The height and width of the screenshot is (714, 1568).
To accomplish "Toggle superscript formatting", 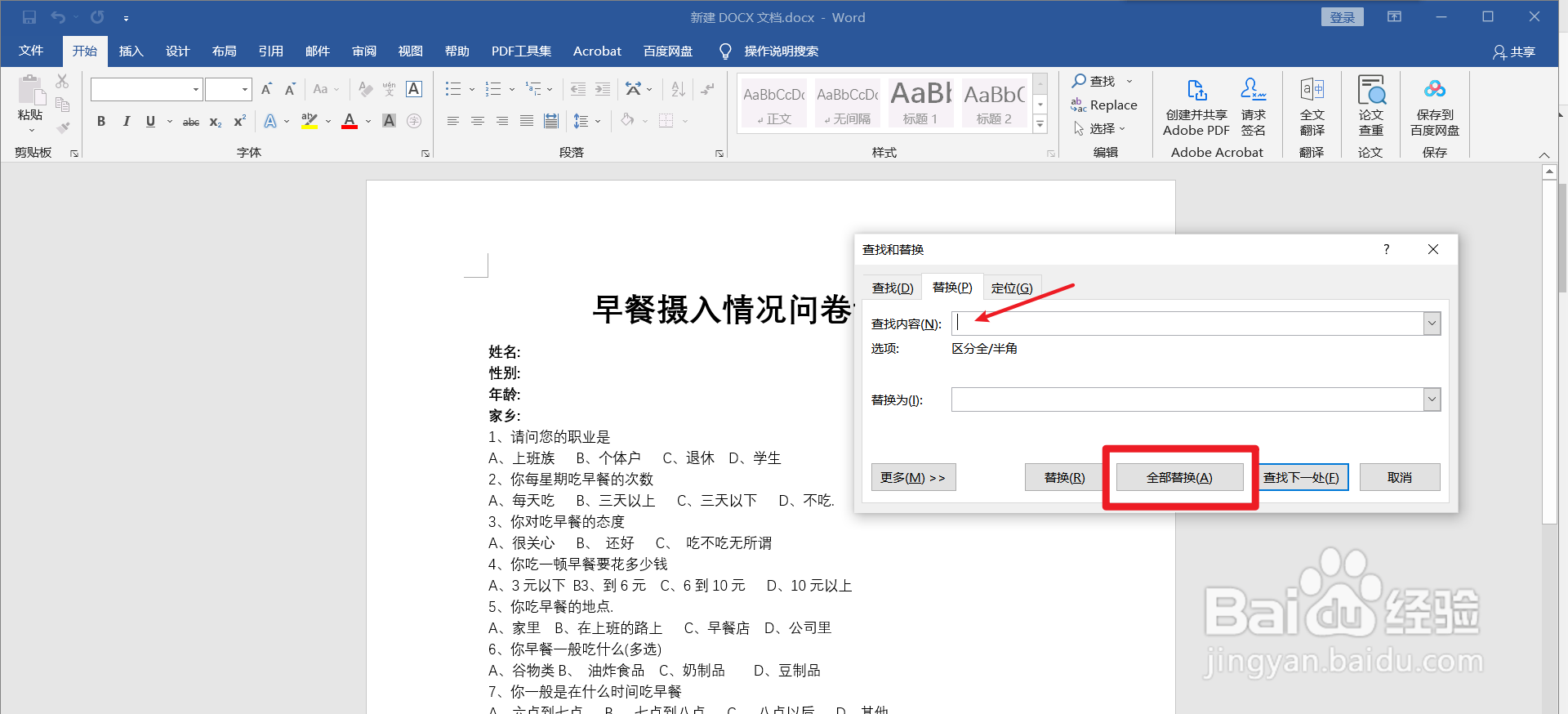I will [x=239, y=121].
